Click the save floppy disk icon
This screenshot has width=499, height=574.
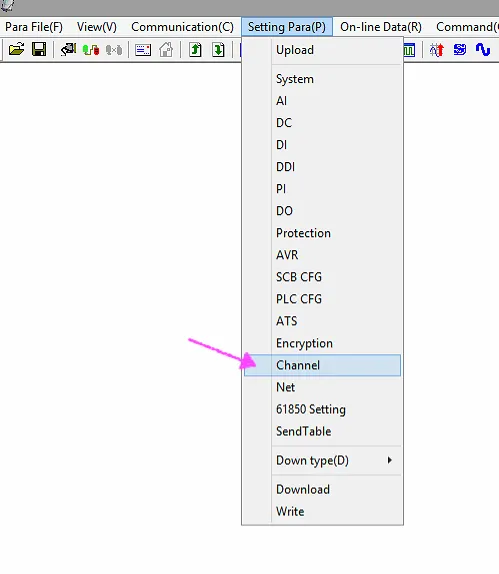click(x=39, y=49)
